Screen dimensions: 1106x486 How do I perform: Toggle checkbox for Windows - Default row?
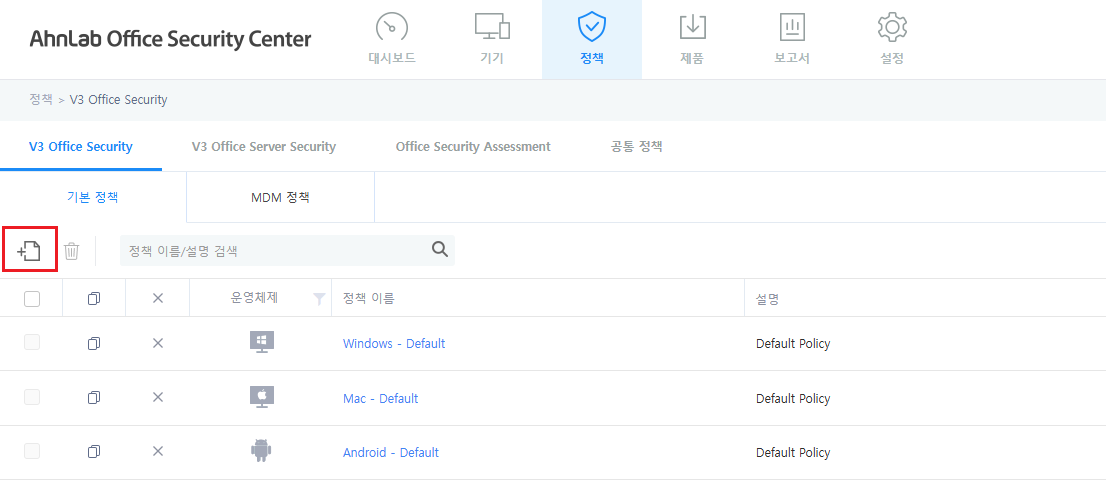pos(32,343)
